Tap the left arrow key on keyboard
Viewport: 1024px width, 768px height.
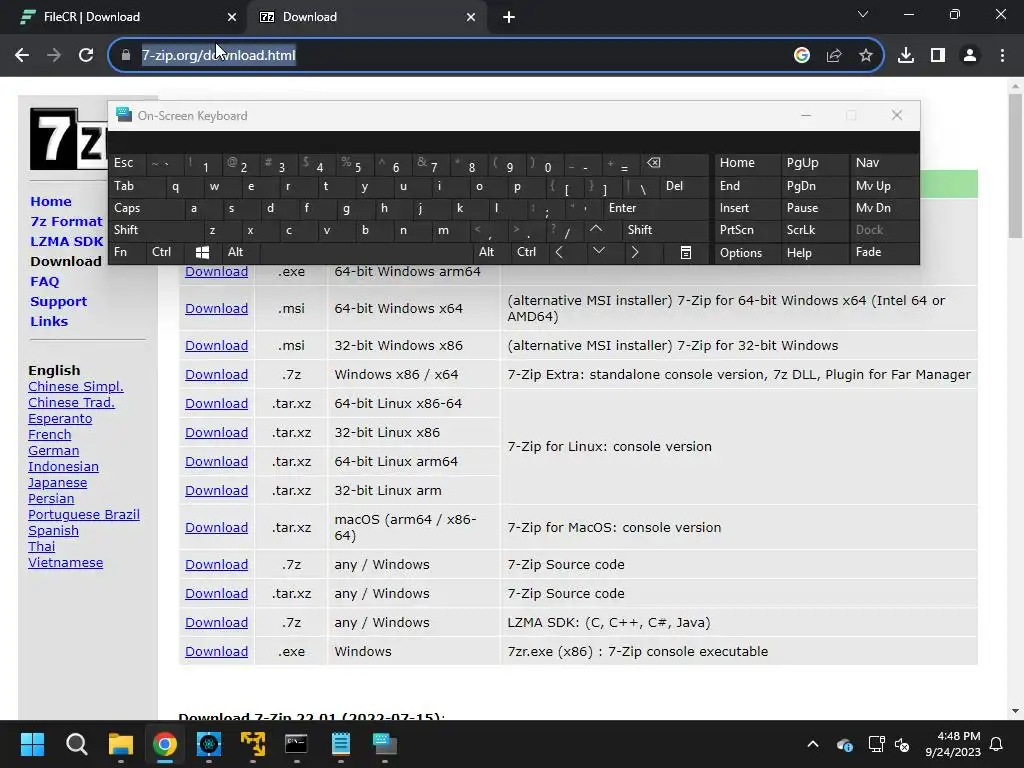559,252
